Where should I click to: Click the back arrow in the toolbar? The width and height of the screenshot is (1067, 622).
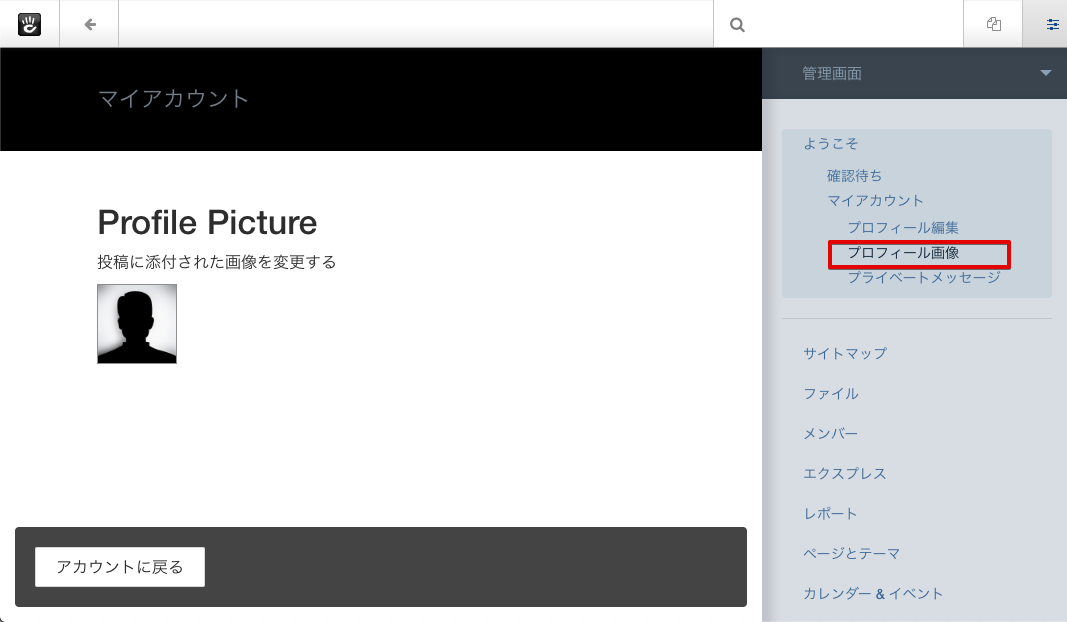pos(88,23)
